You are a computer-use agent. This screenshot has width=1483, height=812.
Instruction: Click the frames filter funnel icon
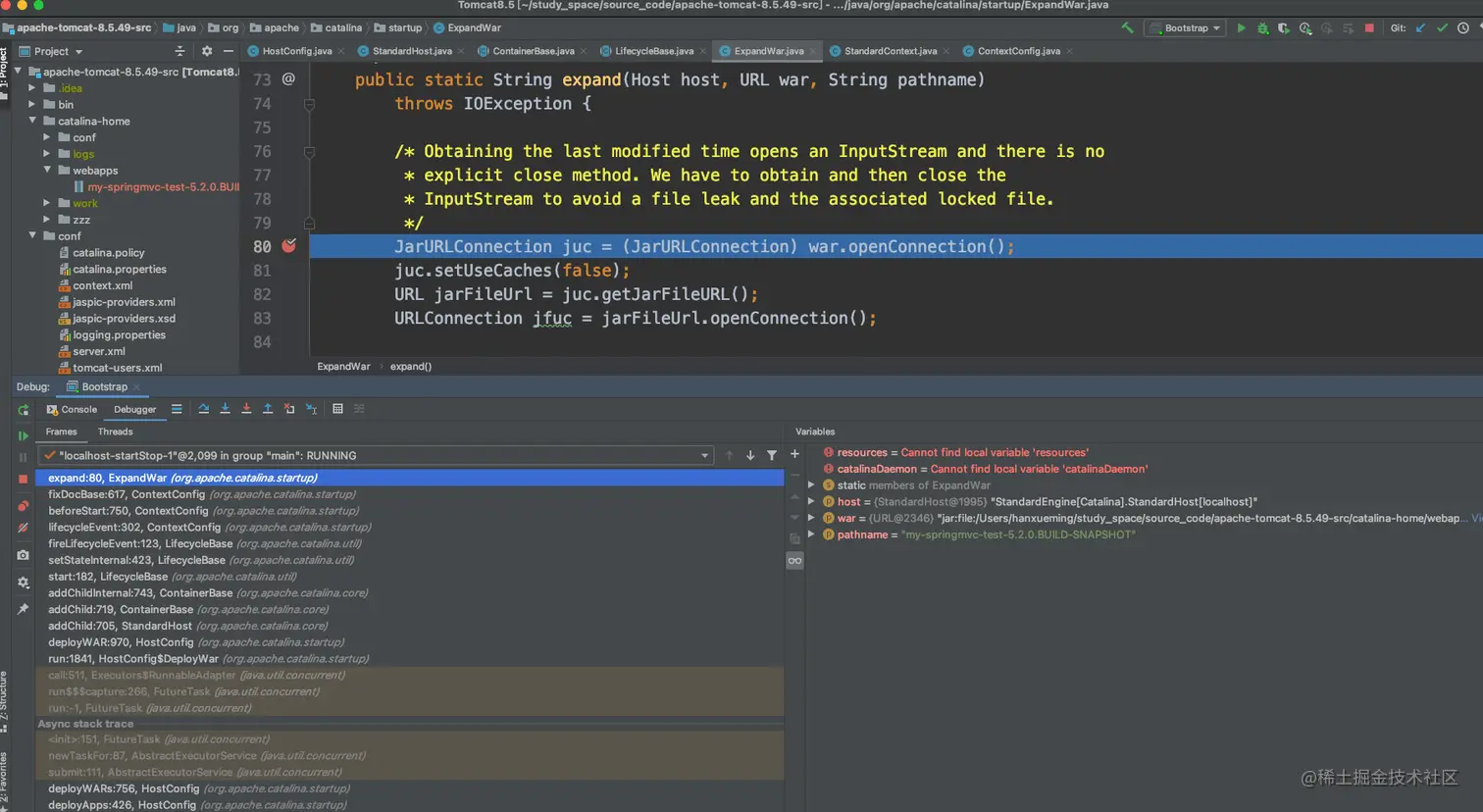point(772,455)
